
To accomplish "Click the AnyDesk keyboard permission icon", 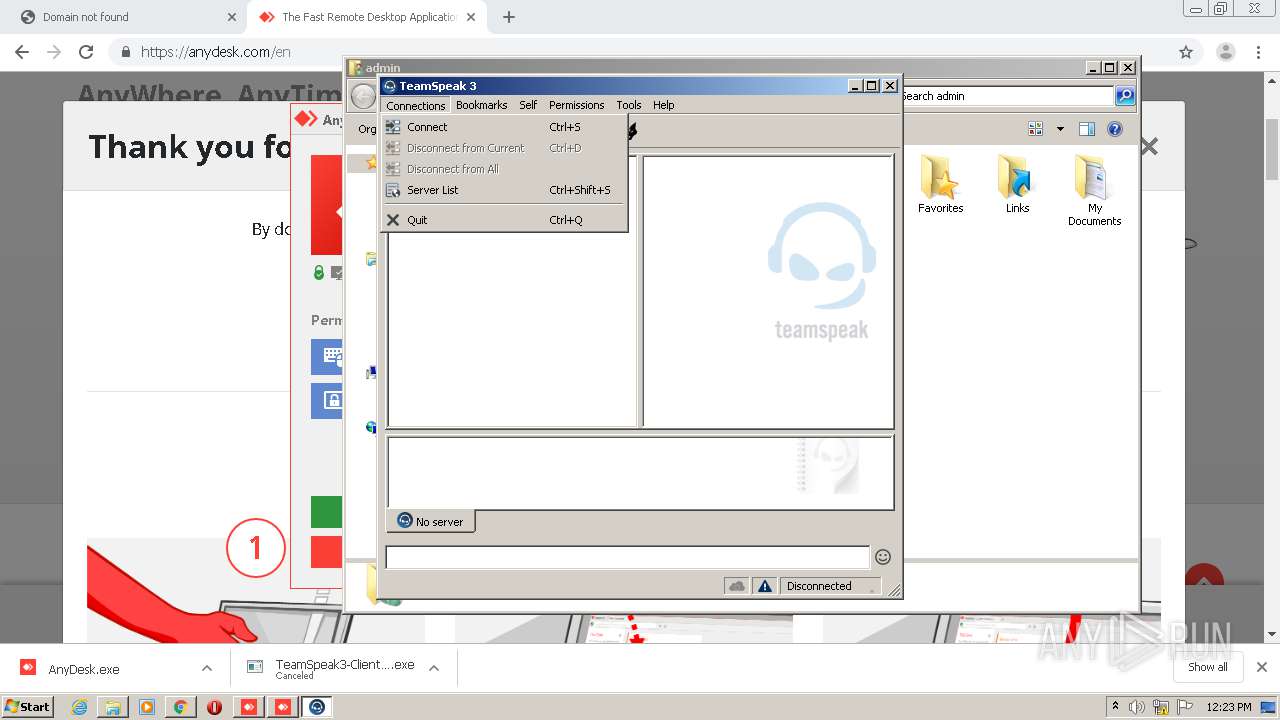I will pos(327,357).
